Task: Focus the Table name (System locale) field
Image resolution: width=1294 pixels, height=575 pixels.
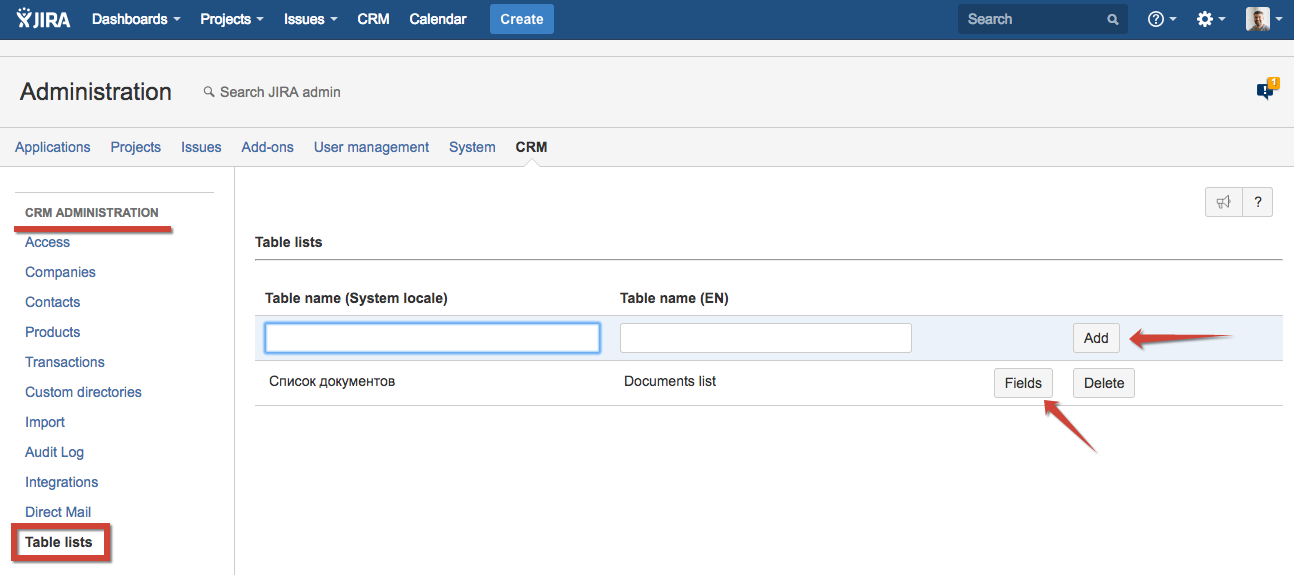Action: click(432, 338)
